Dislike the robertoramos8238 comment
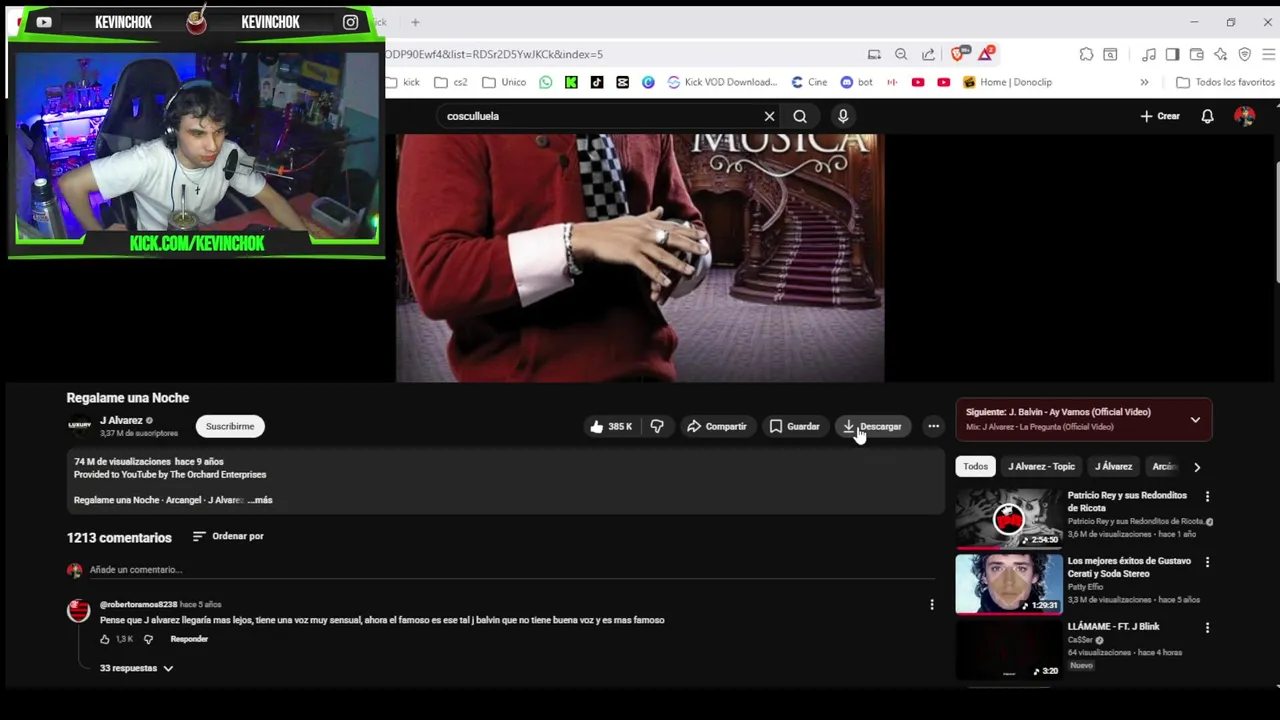The height and width of the screenshot is (720, 1280). coord(148,639)
